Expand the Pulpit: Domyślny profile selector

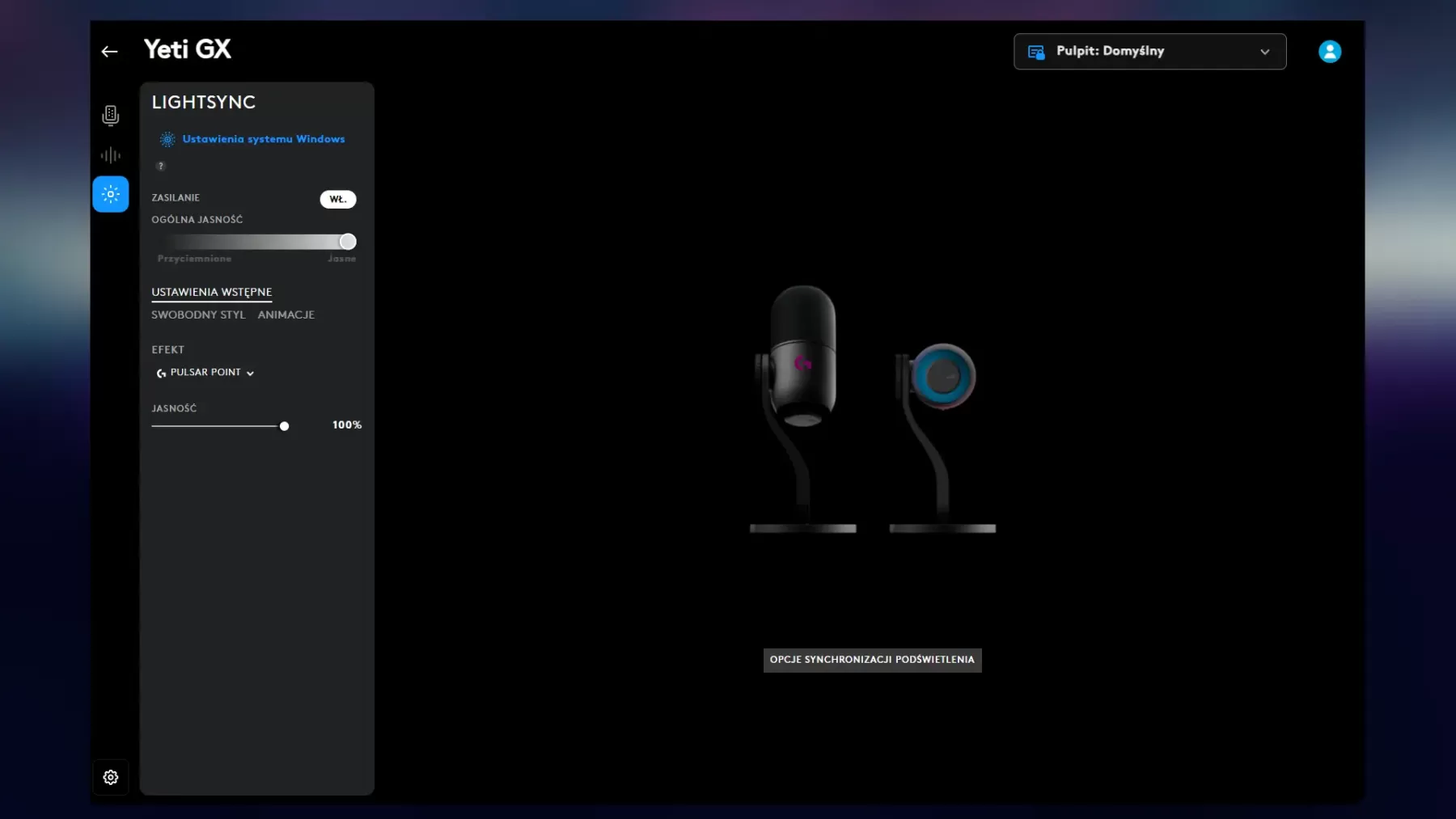tap(1264, 51)
